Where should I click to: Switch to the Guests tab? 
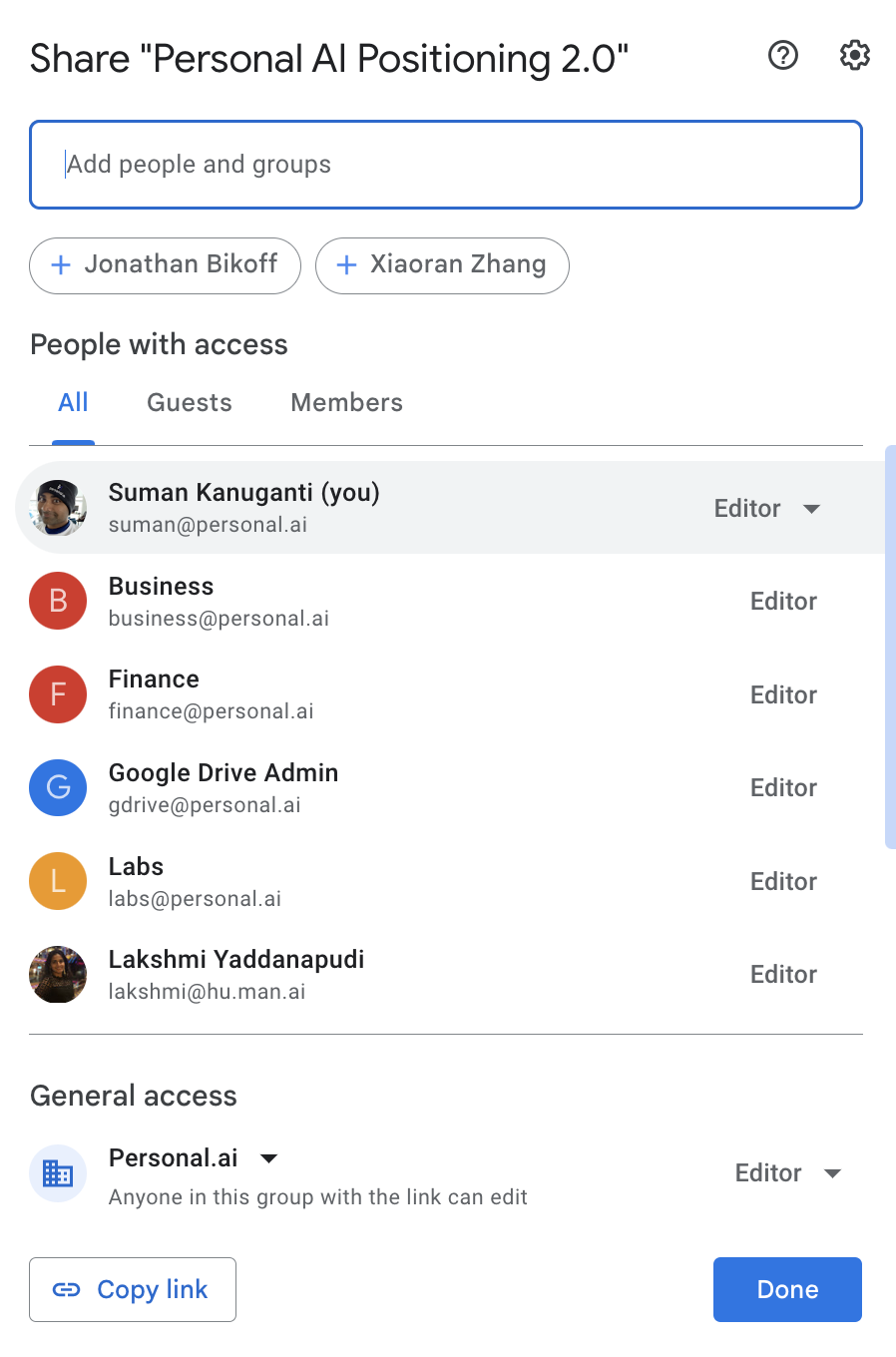(x=190, y=403)
